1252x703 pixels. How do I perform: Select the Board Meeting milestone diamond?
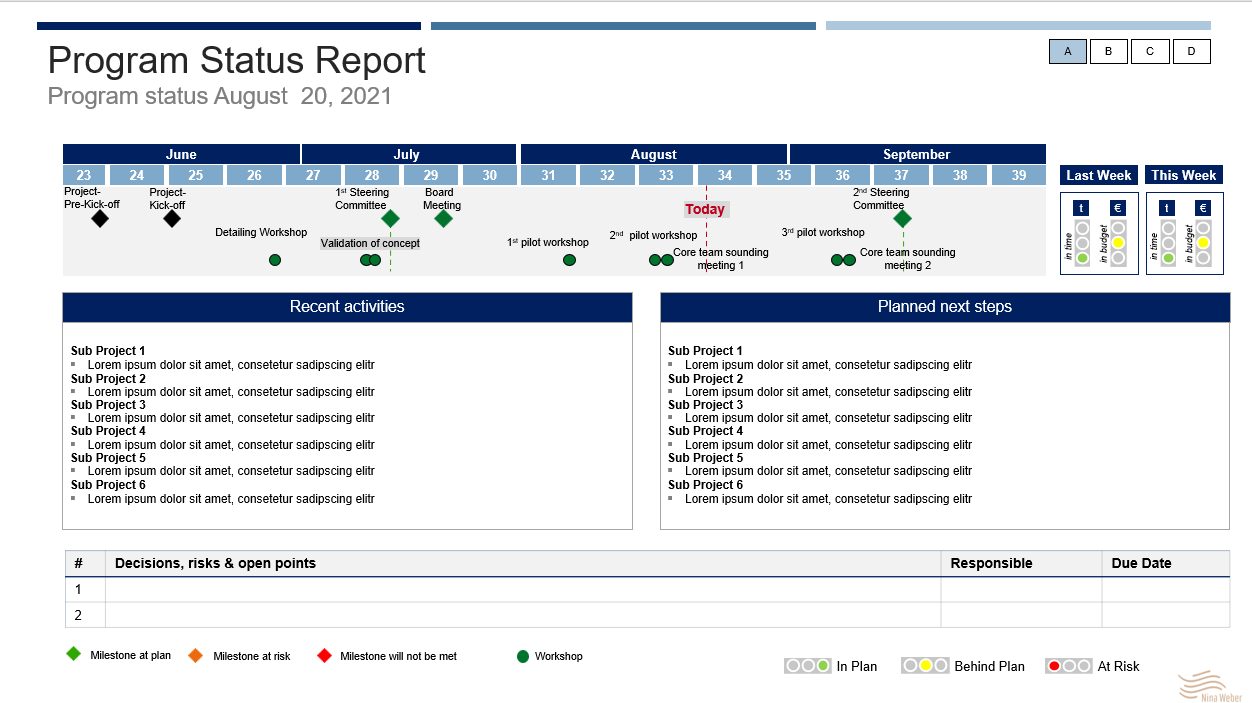coord(443,218)
